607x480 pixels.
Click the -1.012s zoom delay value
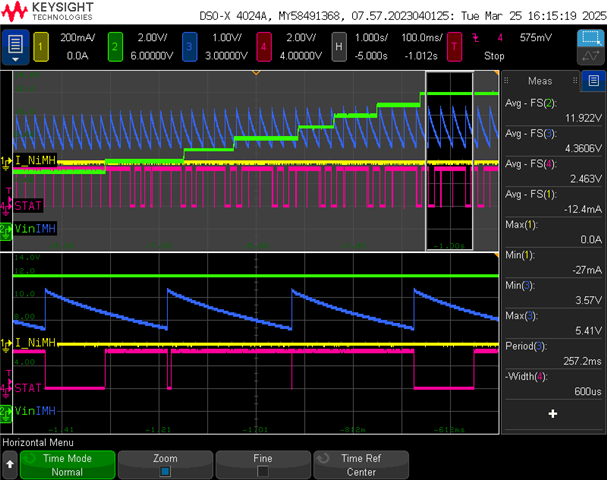pos(421,56)
